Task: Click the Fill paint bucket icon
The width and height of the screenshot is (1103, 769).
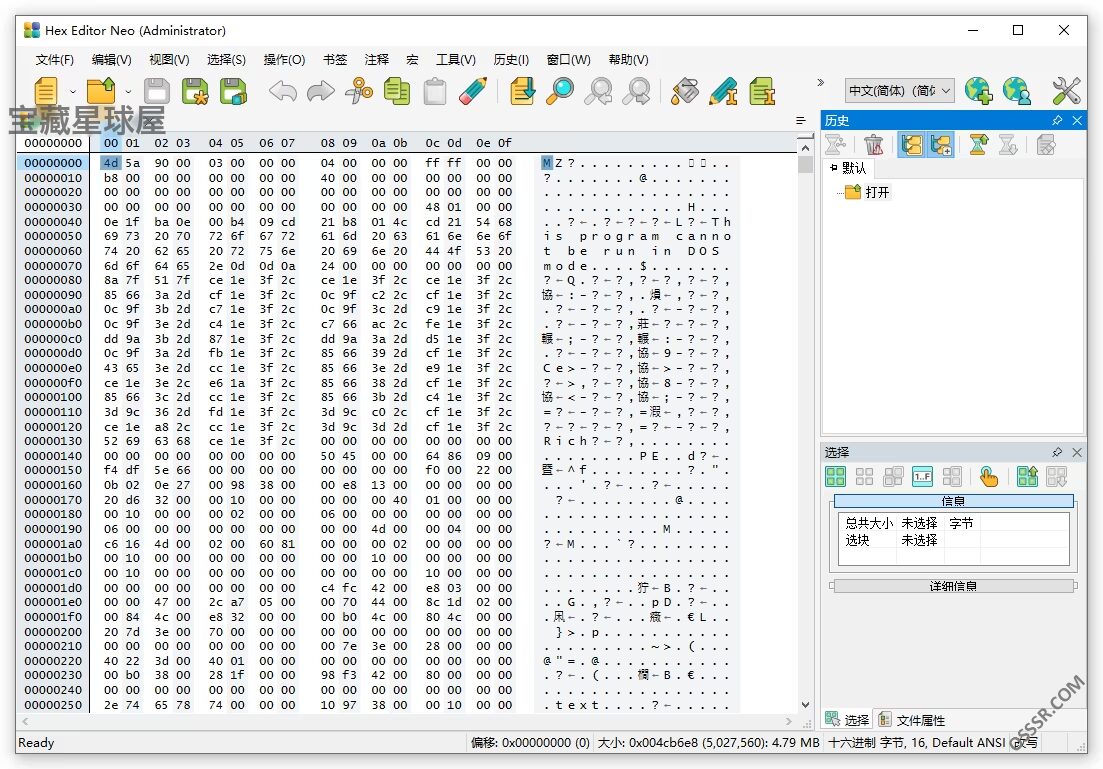Action: click(x=685, y=91)
